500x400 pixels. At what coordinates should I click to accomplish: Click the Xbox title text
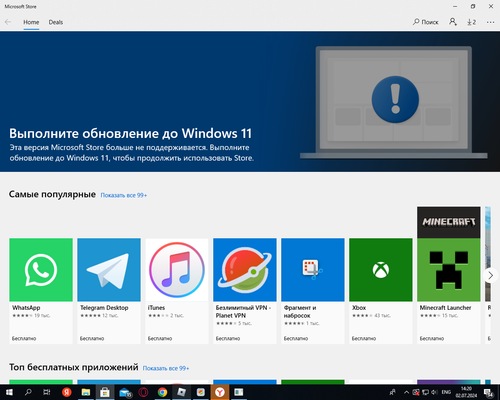click(359, 308)
